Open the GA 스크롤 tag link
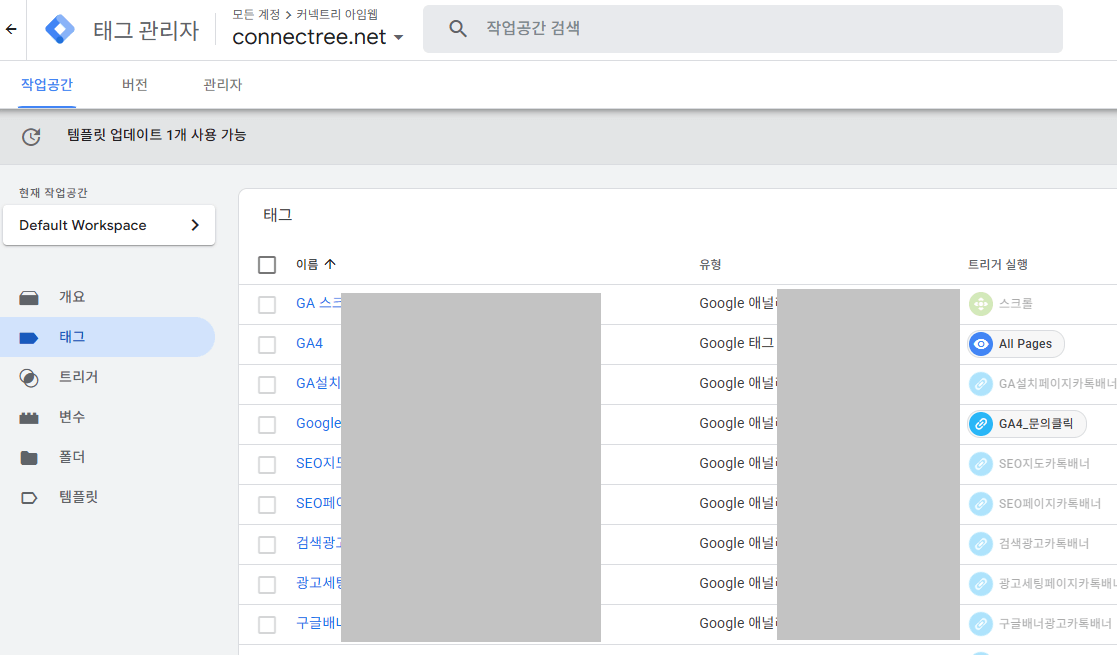This screenshot has height=655, width=1117. click(318, 304)
